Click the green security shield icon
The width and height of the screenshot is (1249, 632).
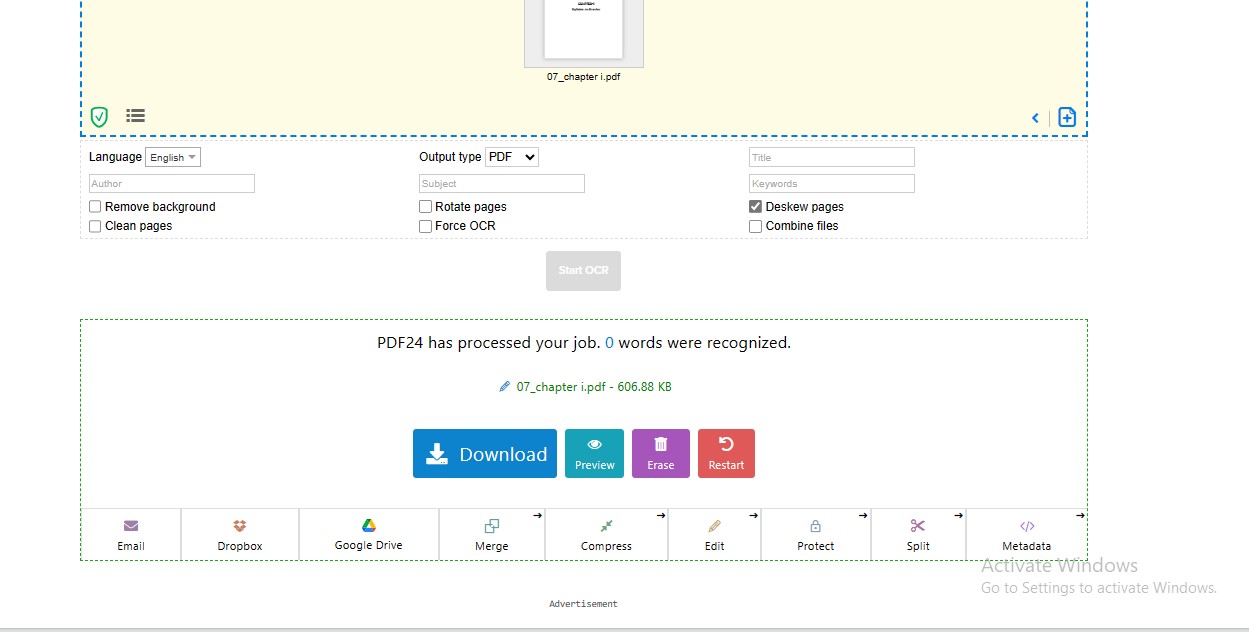99,117
